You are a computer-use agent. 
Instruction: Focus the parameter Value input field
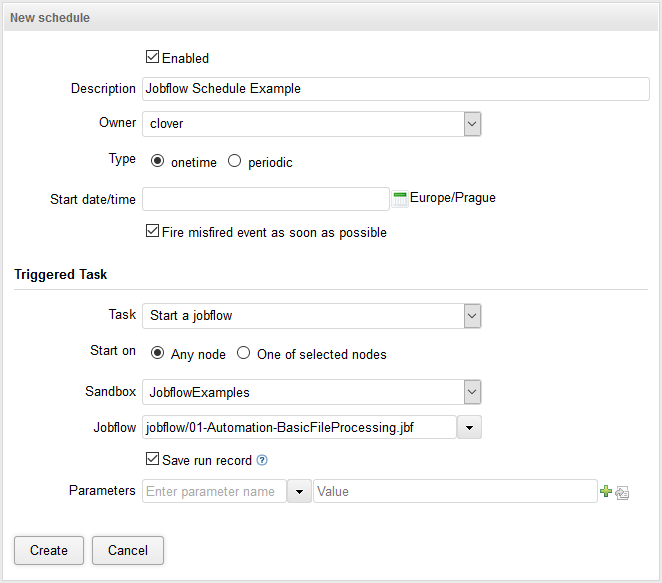(455, 491)
